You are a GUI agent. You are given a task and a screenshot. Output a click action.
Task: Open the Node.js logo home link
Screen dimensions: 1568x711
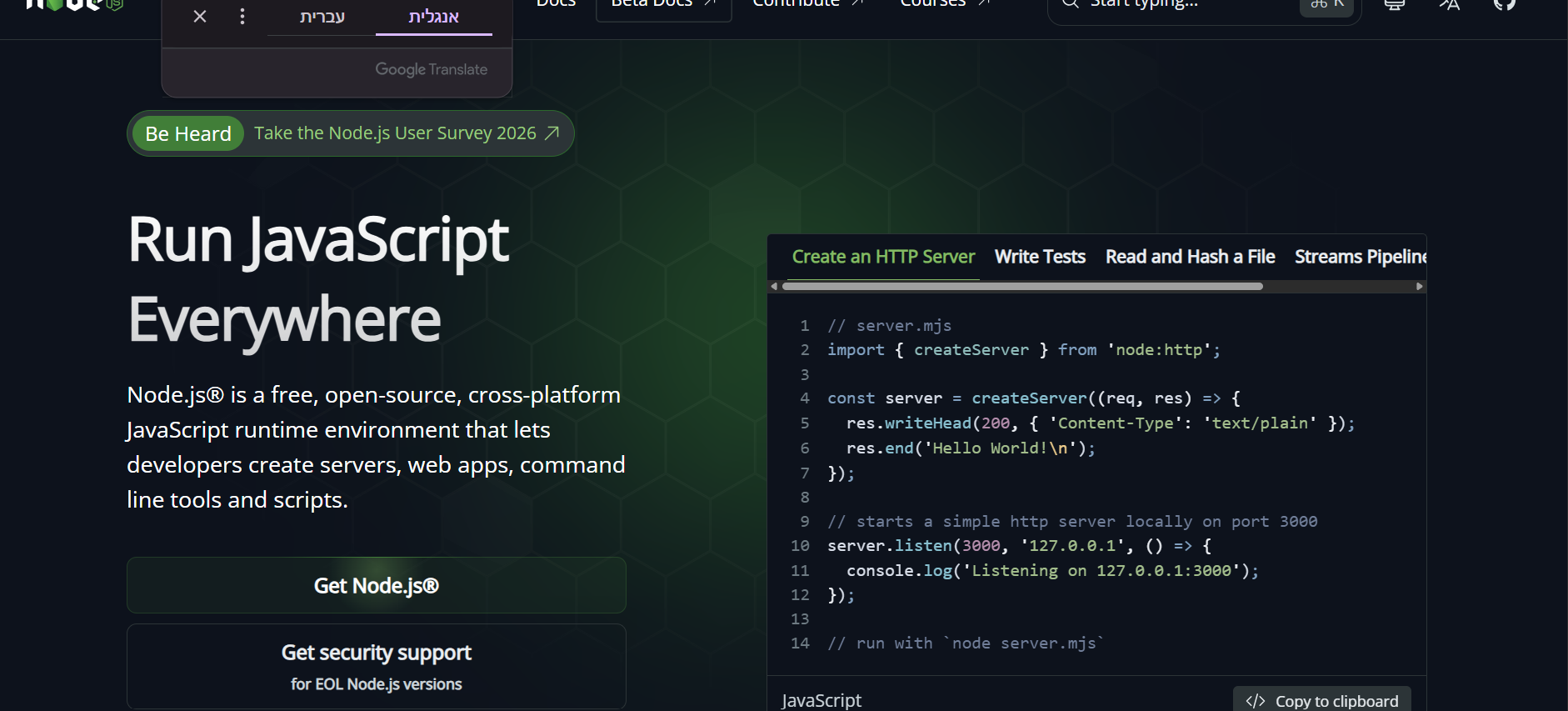(x=75, y=5)
